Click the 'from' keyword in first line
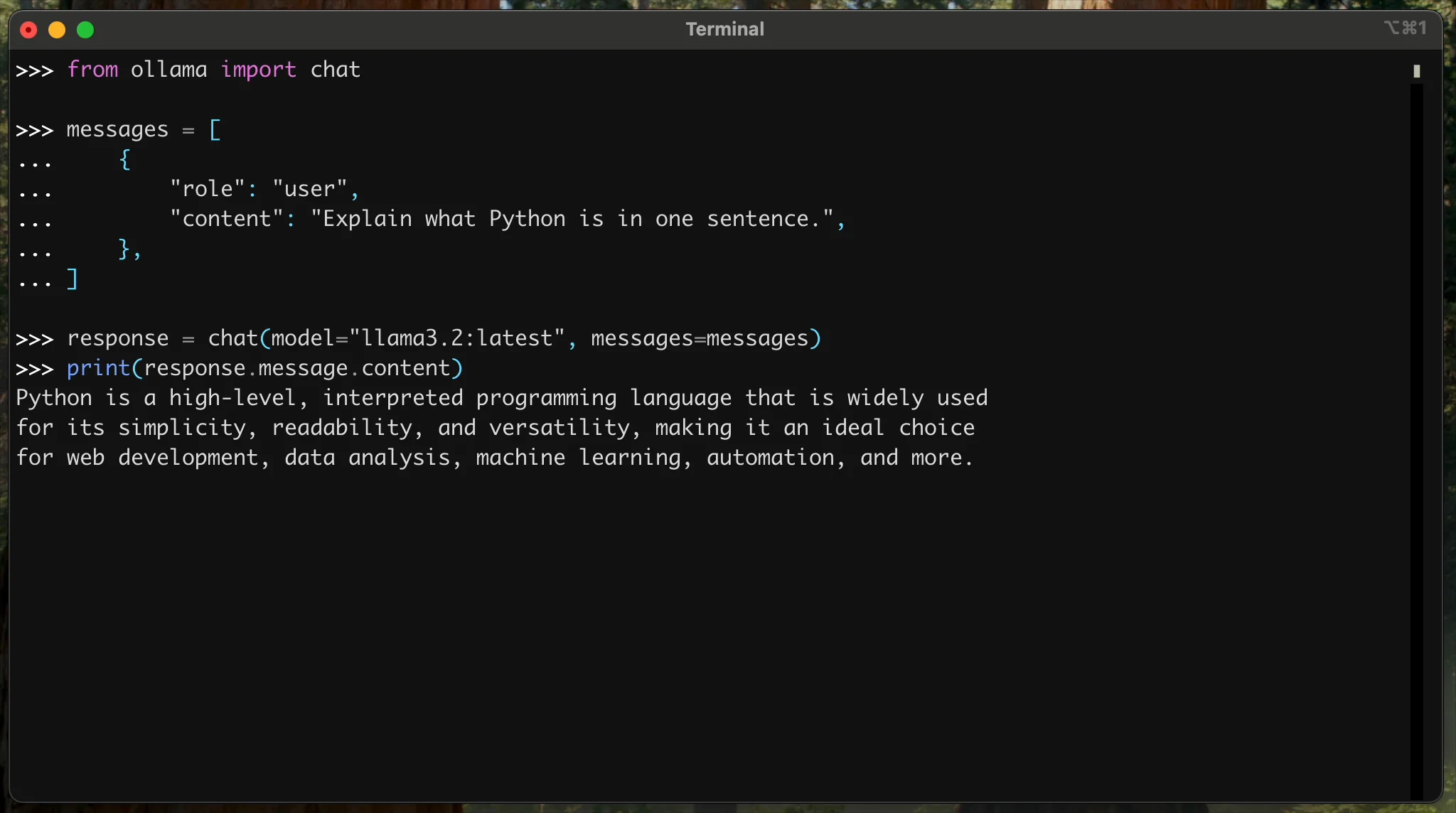Image resolution: width=1456 pixels, height=813 pixels. [x=92, y=70]
